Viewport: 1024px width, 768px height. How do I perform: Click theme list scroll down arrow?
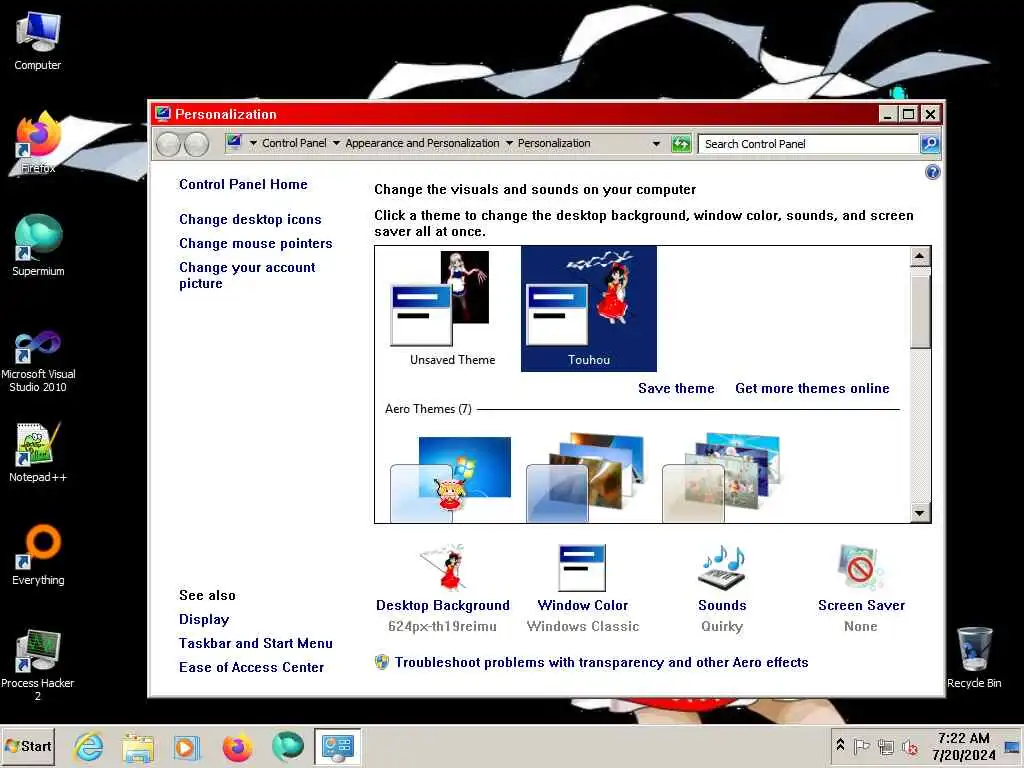(920, 513)
